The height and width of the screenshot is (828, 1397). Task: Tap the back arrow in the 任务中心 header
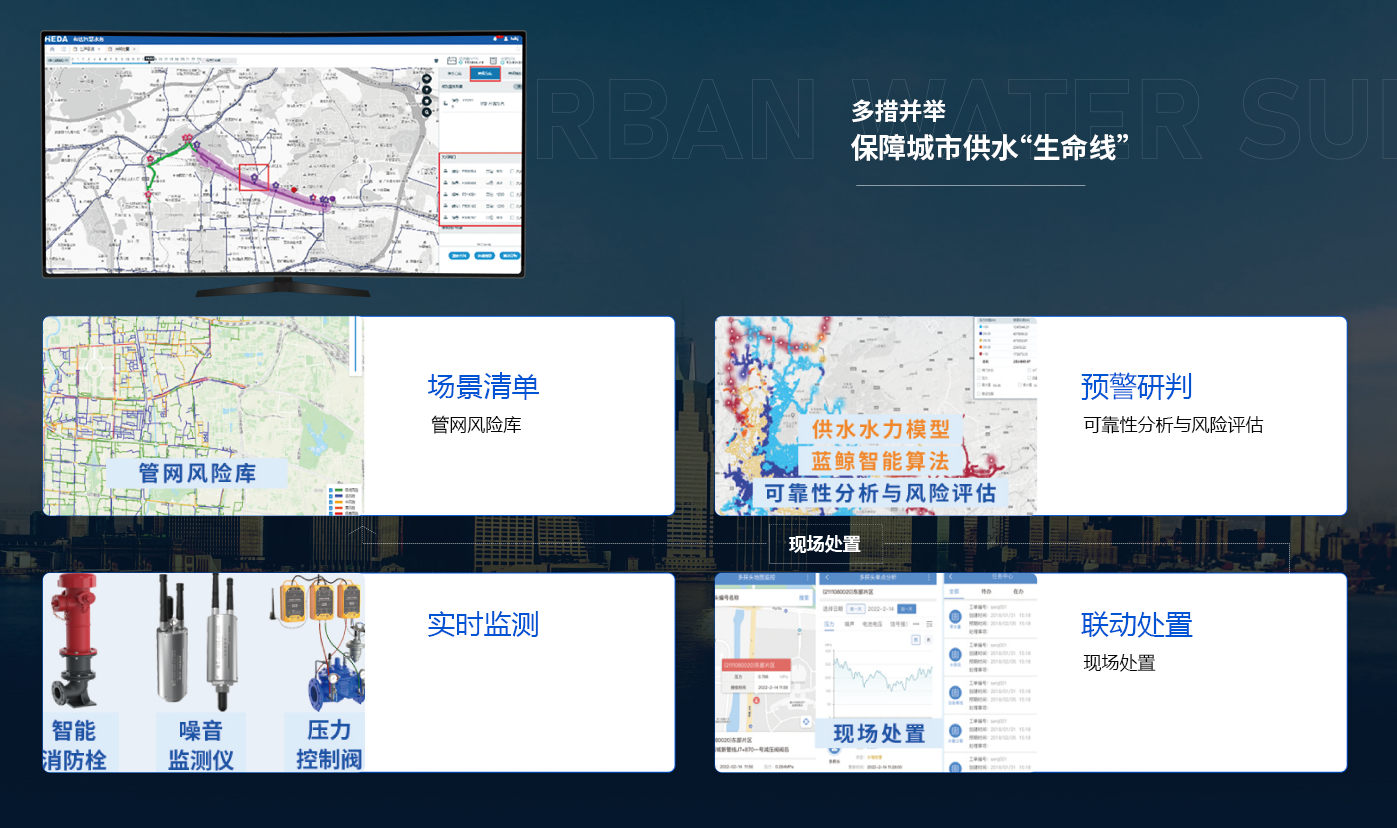point(950,578)
